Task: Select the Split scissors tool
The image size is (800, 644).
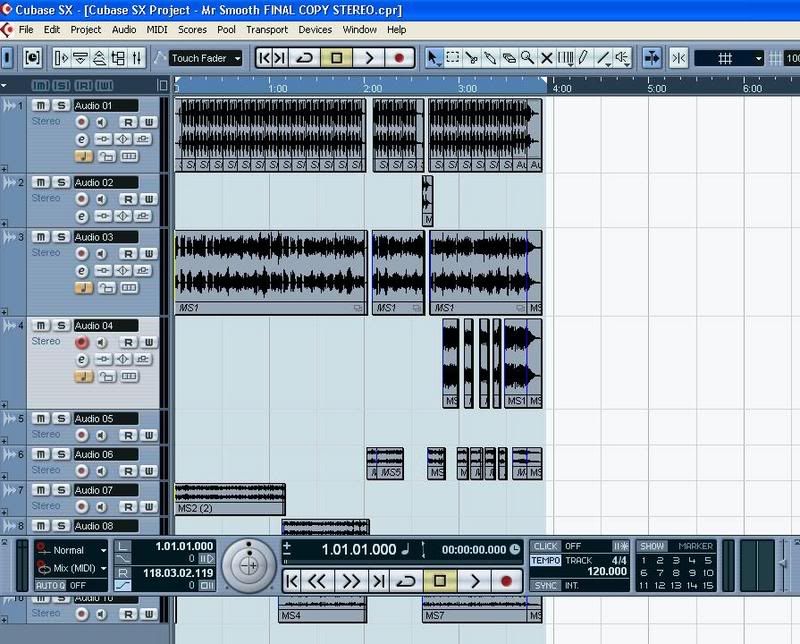Action: tap(471, 58)
